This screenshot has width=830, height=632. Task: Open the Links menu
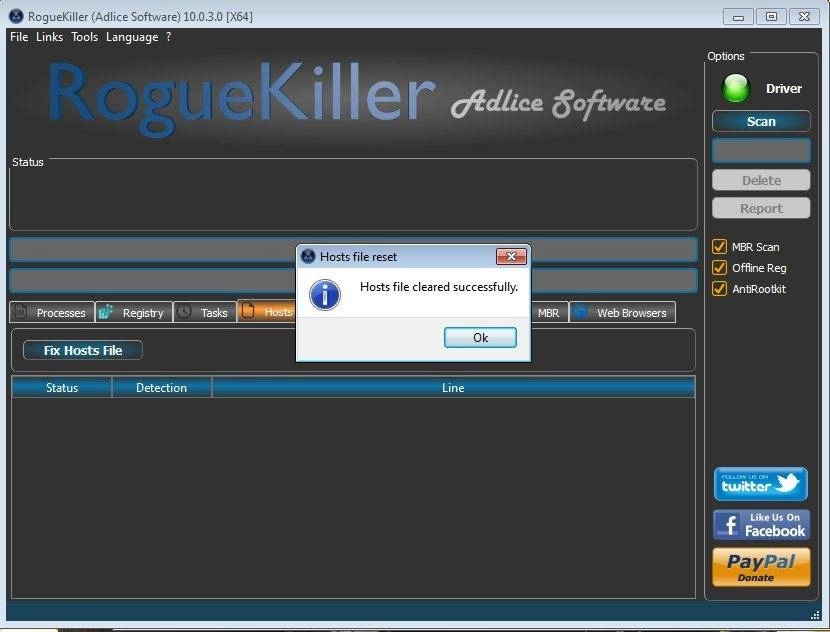tap(49, 37)
